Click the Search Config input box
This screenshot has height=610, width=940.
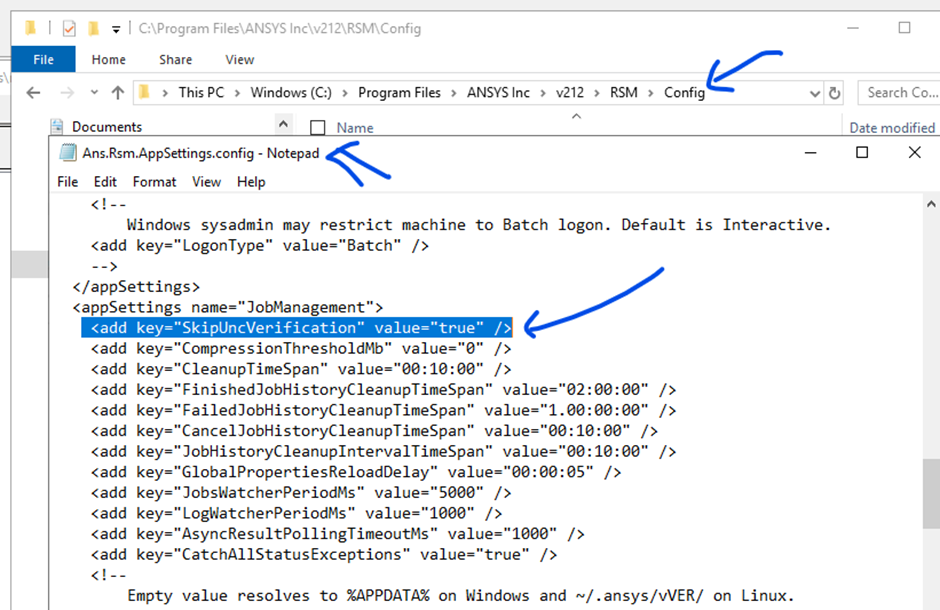[x=899, y=93]
